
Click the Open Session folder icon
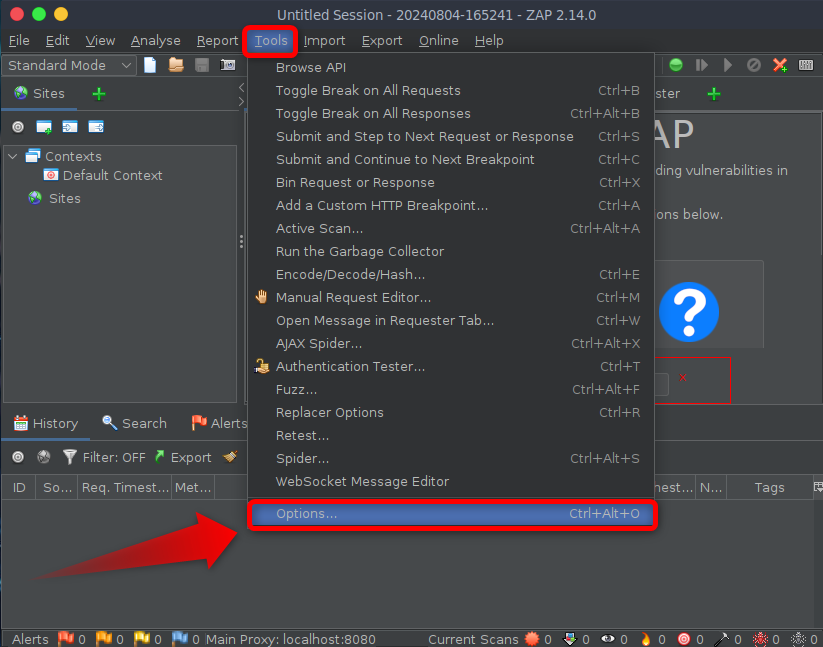176,65
